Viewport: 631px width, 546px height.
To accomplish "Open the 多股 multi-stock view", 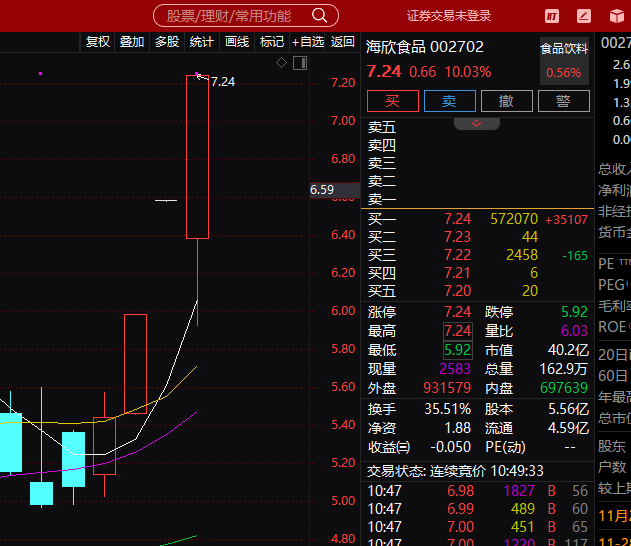I will pyautogui.click(x=167, y=41).
